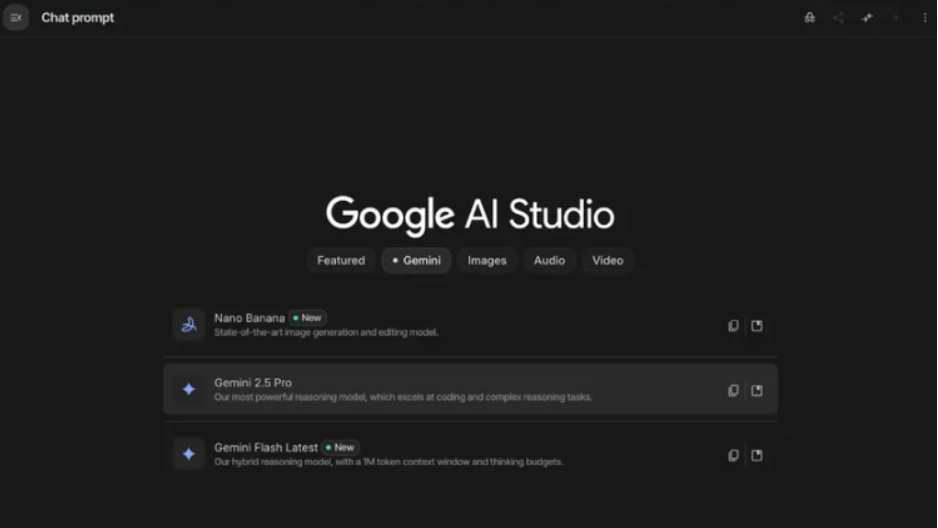Image resolution: width=938 pixels, height=528 pixels.
Task: Toggle the sidebar menu icon beside Chat prompt
Action: [16, 17]
